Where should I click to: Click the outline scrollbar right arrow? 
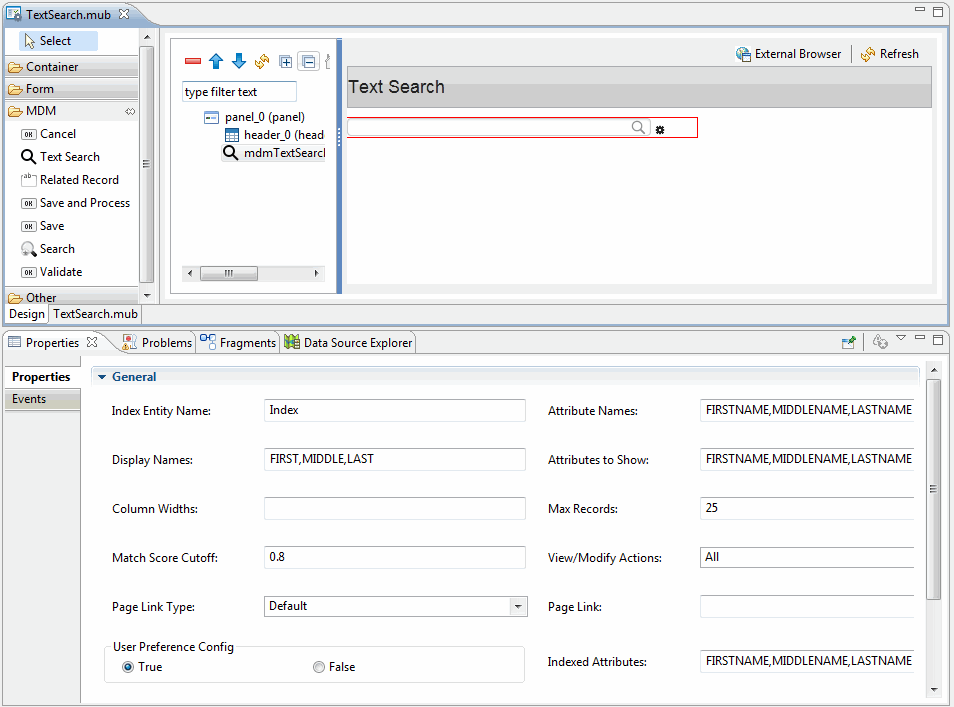[x=316, y=273]
